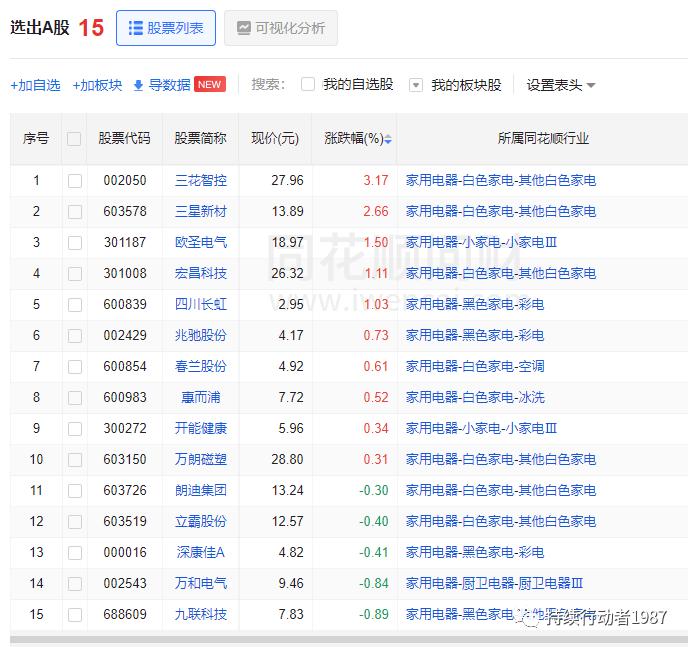Click stock code 600854

click(124, 367)
